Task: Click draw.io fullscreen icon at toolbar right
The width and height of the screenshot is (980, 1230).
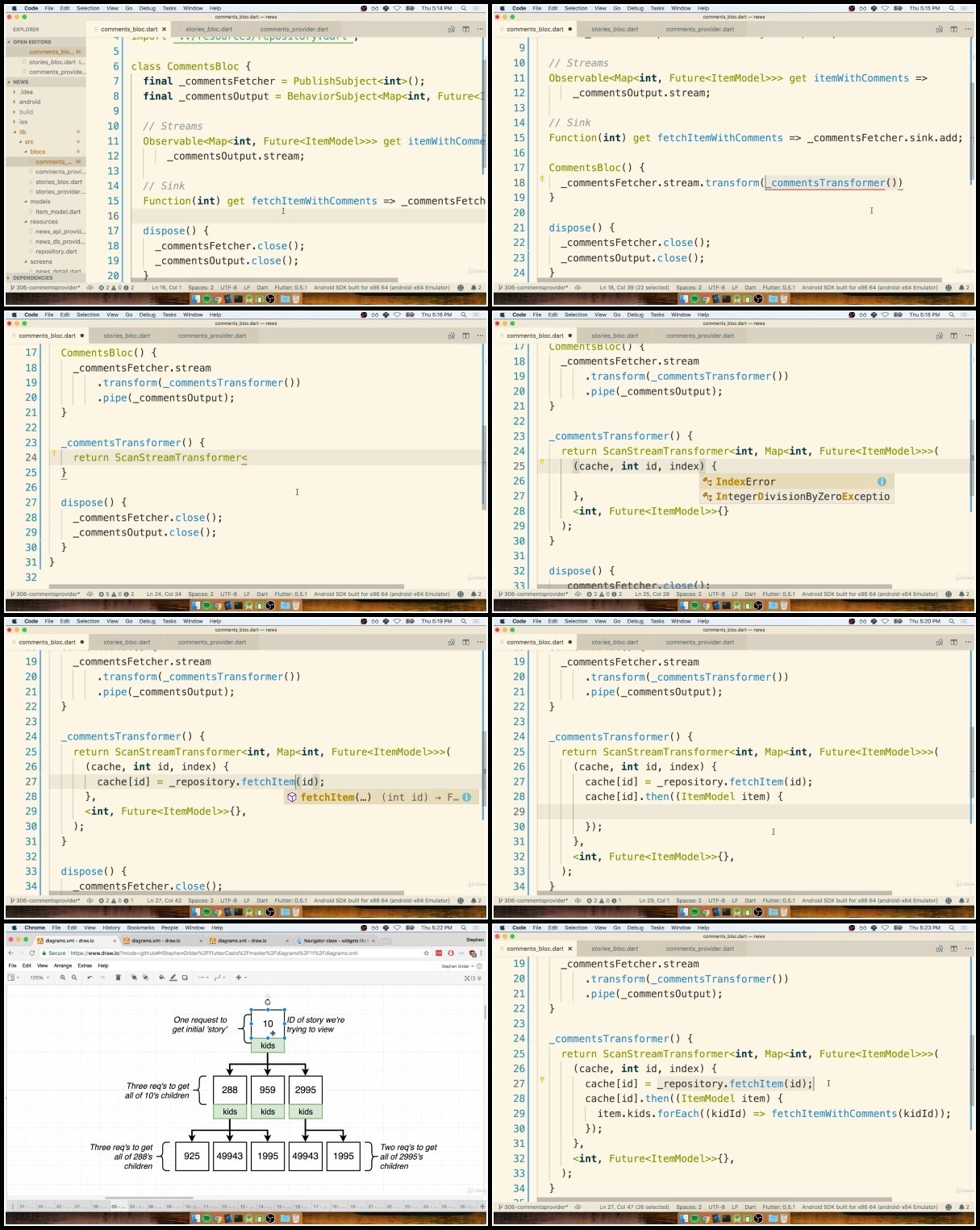Action: coord(467,978)
